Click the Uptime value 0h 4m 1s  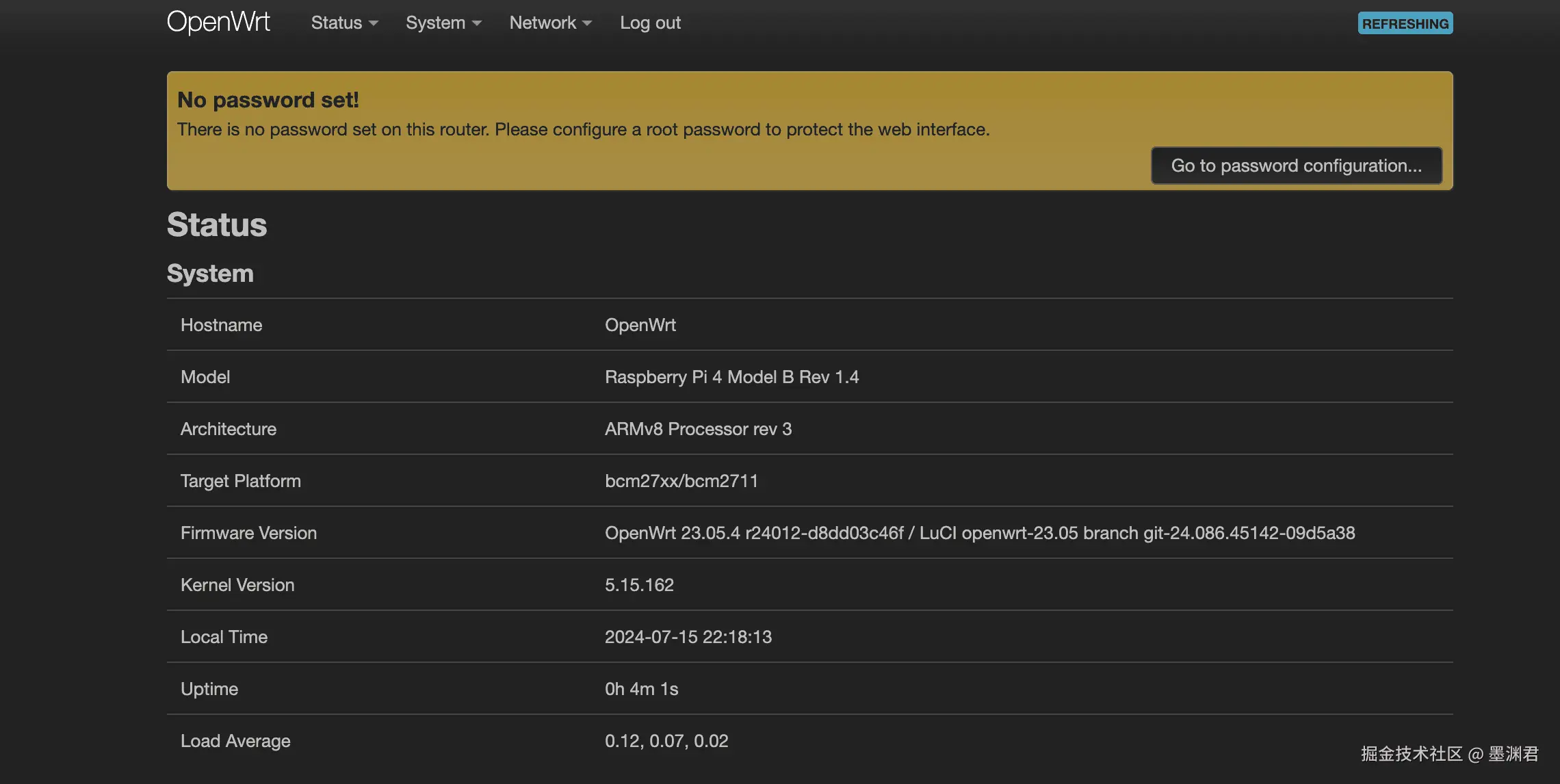(x=641, y=689)
